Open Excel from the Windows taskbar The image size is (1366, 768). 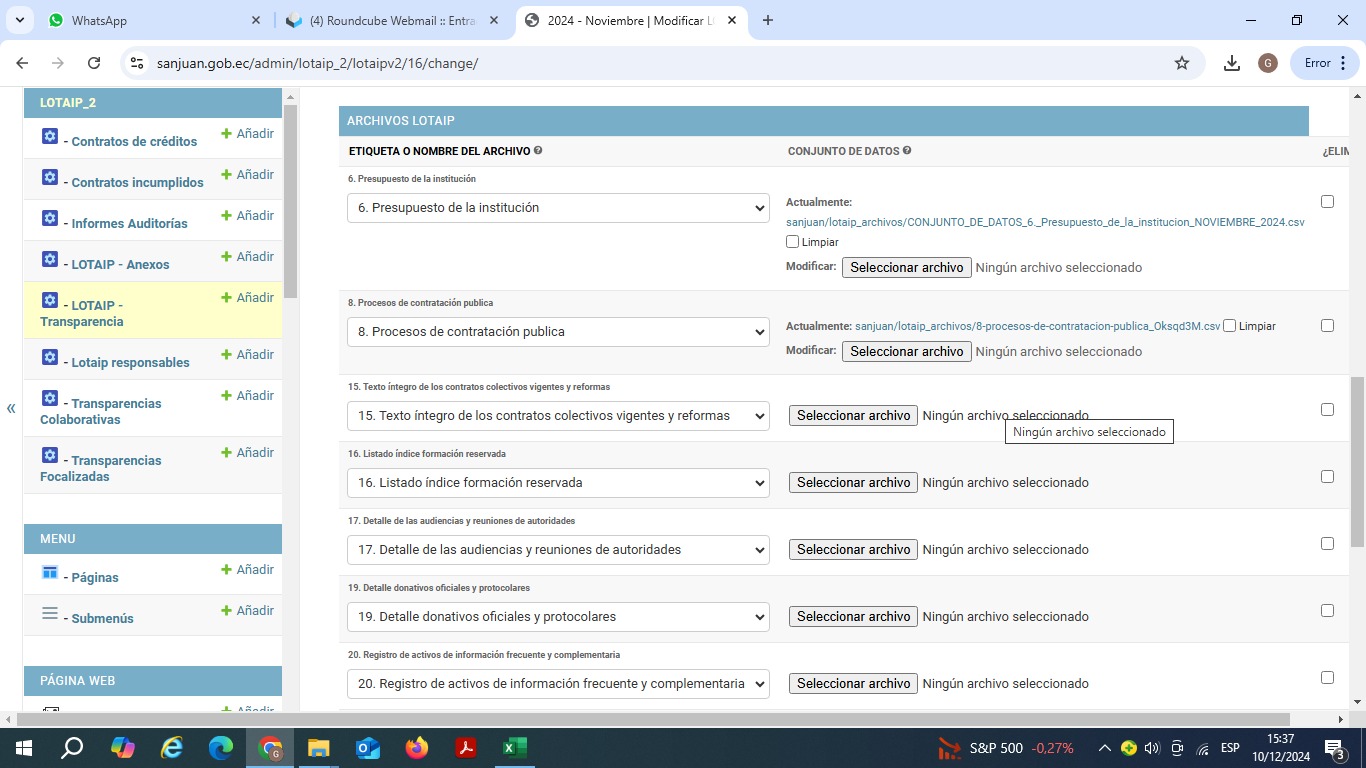coord(514,748)
